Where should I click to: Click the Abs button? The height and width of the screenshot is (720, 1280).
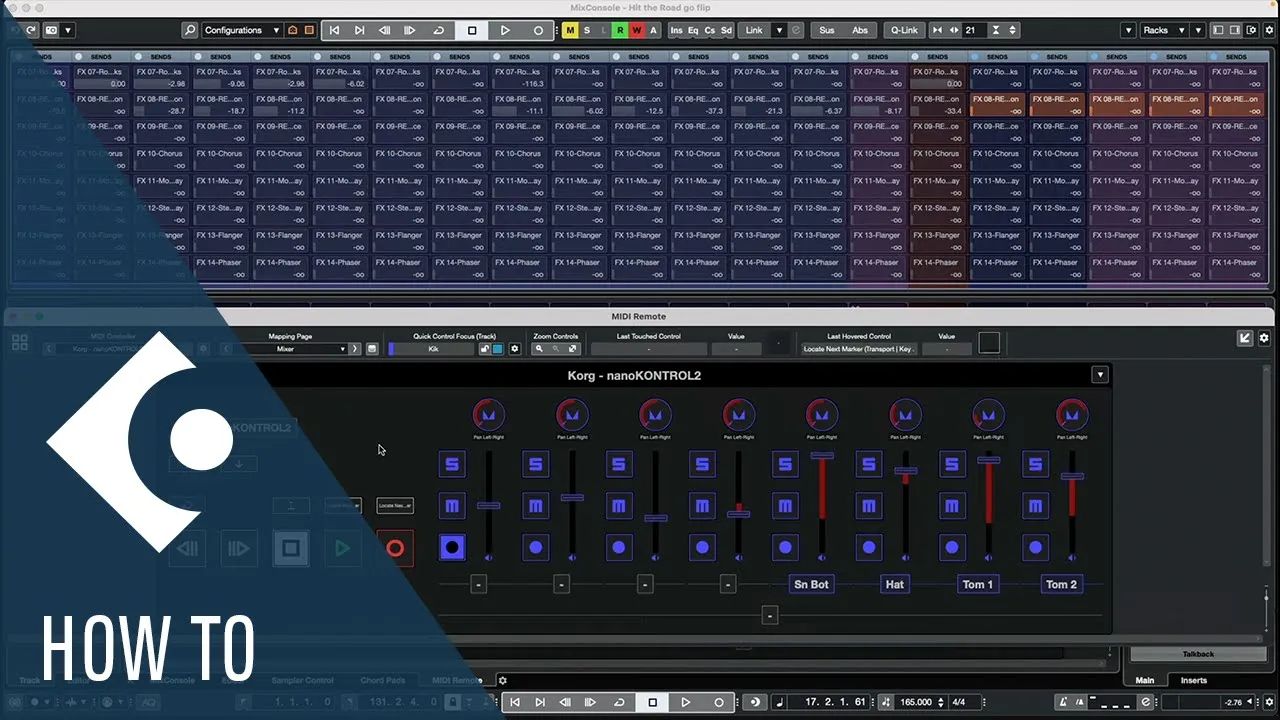[x=860, y=30]
